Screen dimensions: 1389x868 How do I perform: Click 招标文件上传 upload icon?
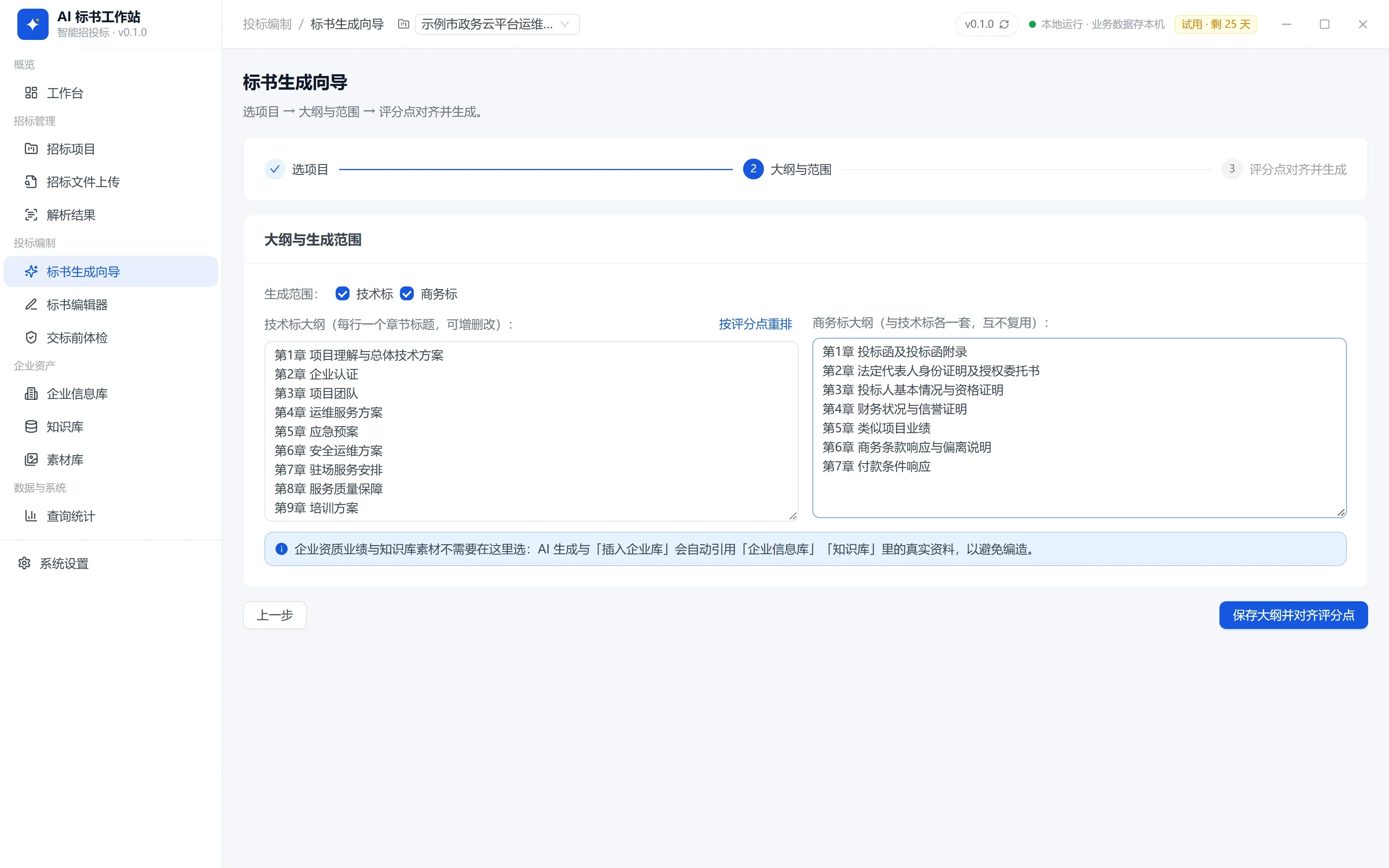(x=31, y=181)
